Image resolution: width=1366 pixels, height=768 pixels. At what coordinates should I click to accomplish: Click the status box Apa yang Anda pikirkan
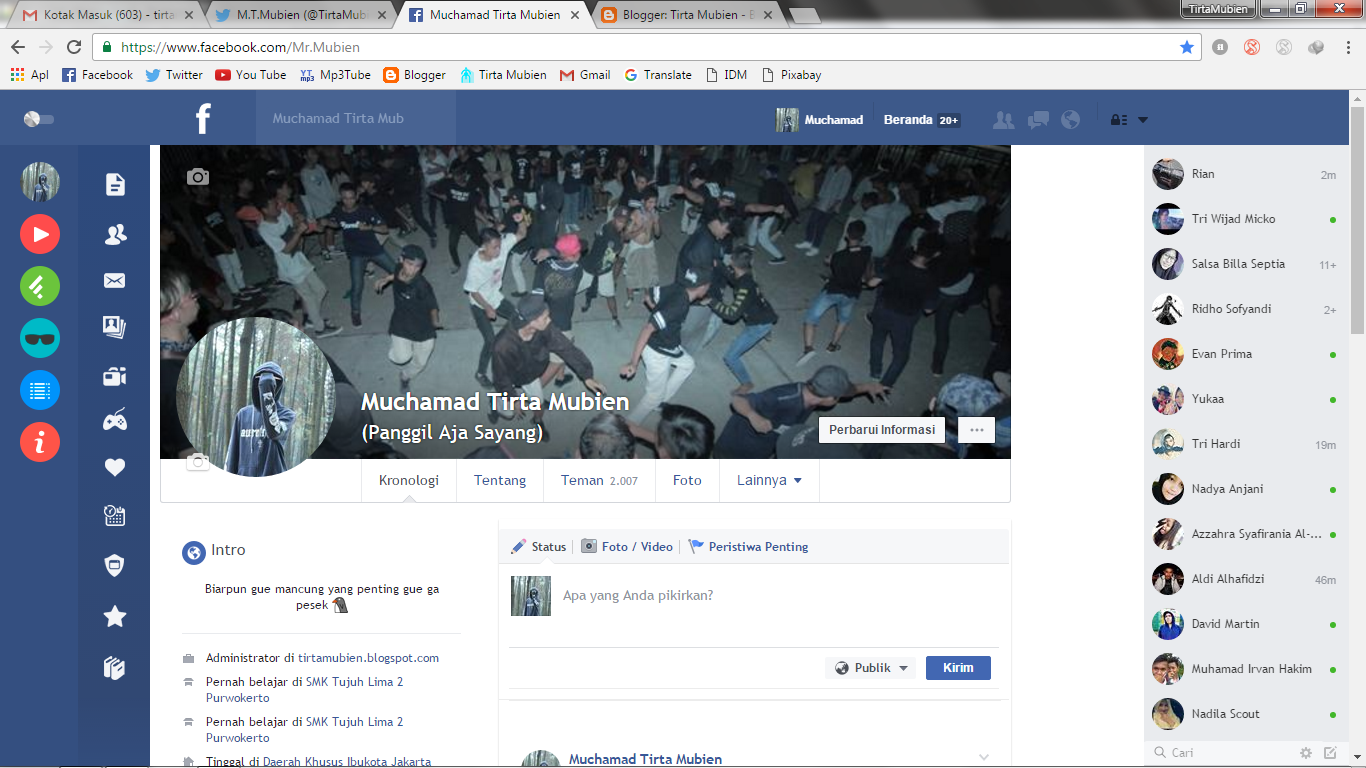coord(700,596)
